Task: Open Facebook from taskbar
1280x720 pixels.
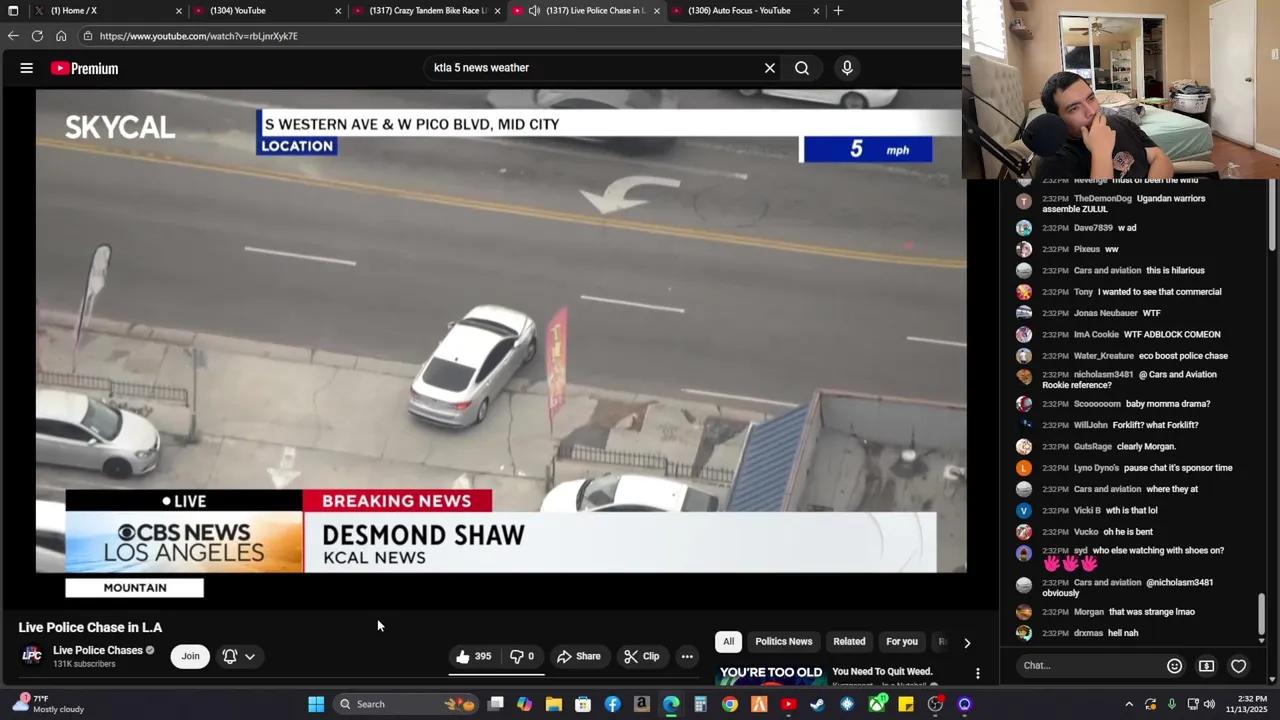Action: [612, 704]
